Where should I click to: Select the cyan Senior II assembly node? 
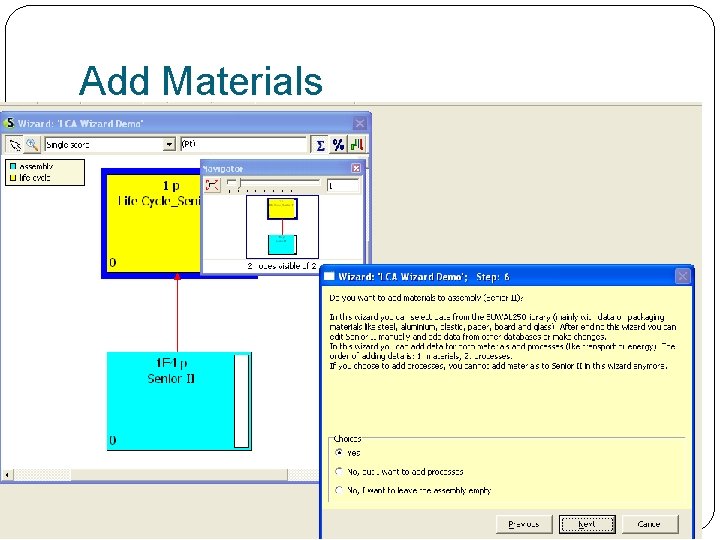coord(179,401)
